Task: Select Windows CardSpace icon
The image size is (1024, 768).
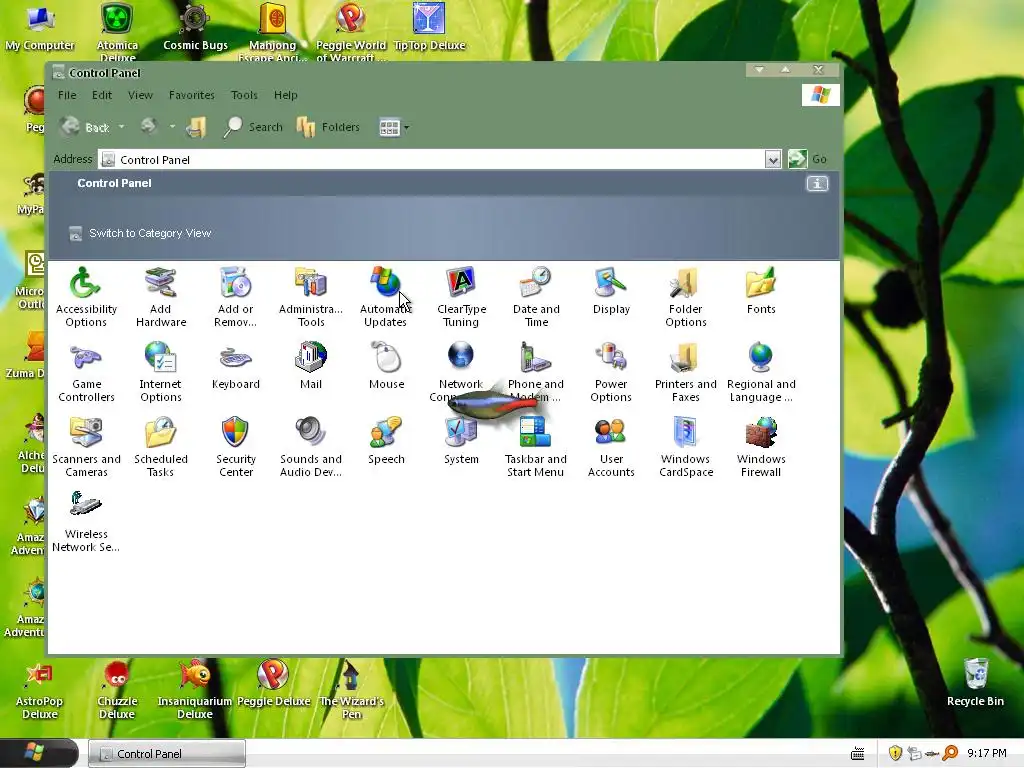Action: click(686, 447)
